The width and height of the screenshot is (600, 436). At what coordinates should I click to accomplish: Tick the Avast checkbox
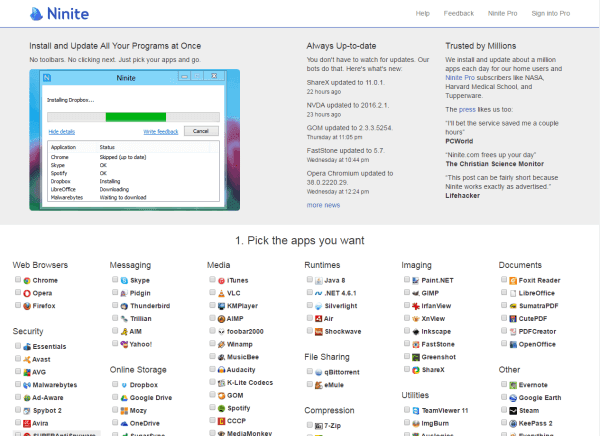[x=18, y=359]
